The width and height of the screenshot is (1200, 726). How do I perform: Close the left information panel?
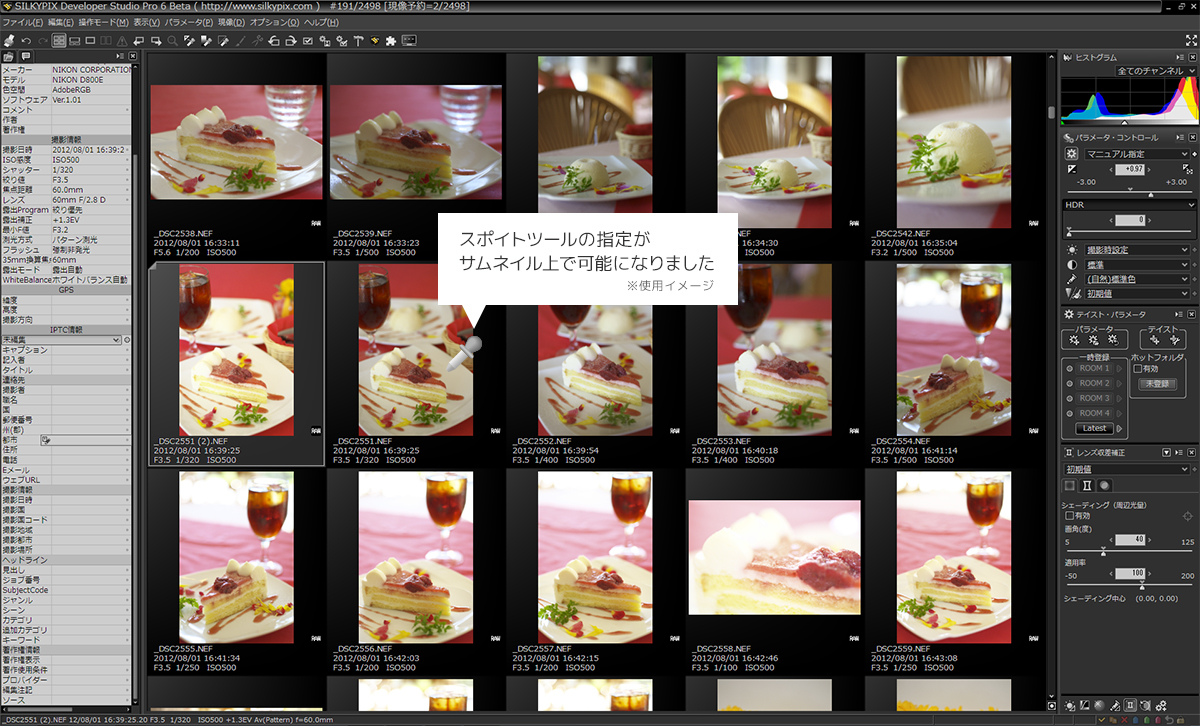(x=133, y=56)
